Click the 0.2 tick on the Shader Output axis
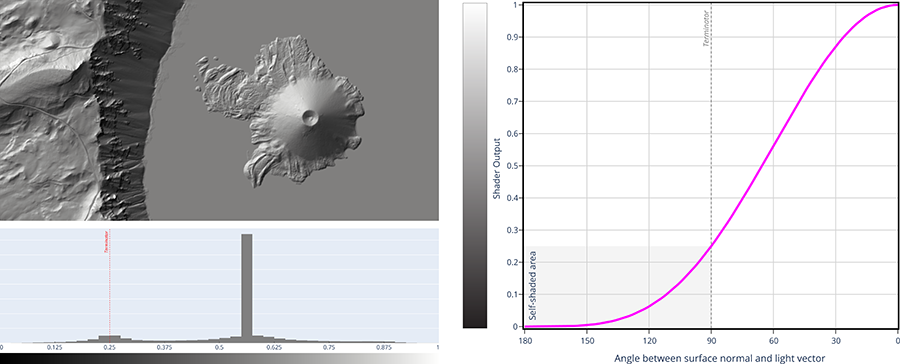The width and height of the screenshot is (900, 364). tap(514, 262)
